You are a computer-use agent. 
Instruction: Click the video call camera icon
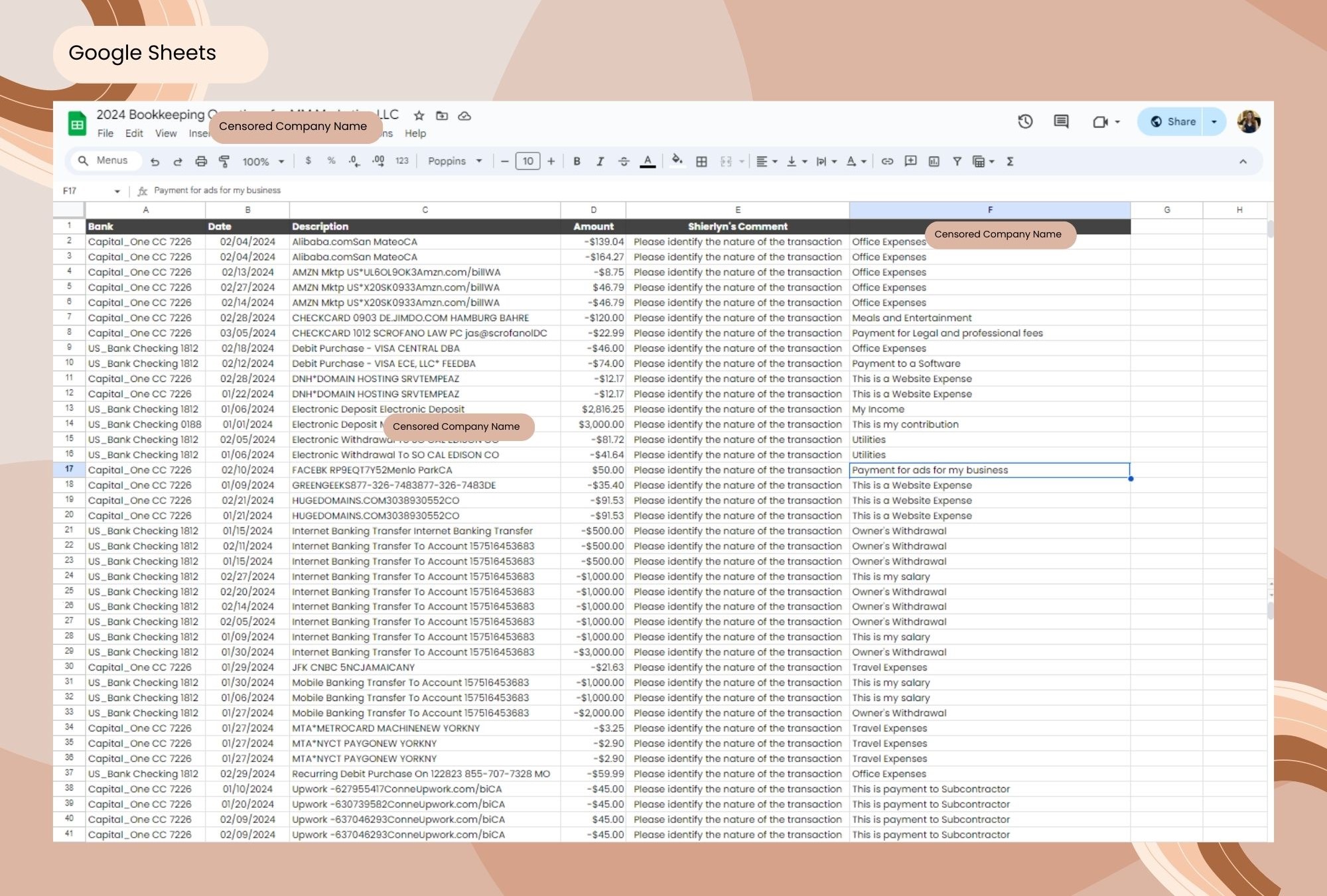(1100, 121)
